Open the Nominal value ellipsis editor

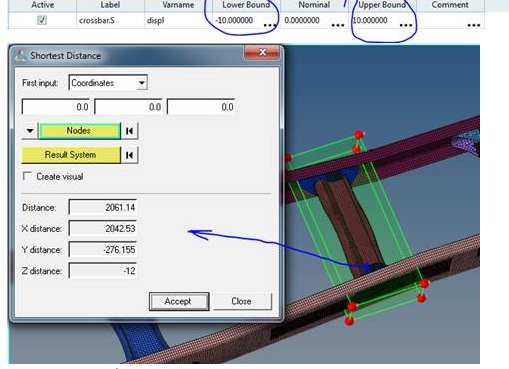[x=338, y=25]
